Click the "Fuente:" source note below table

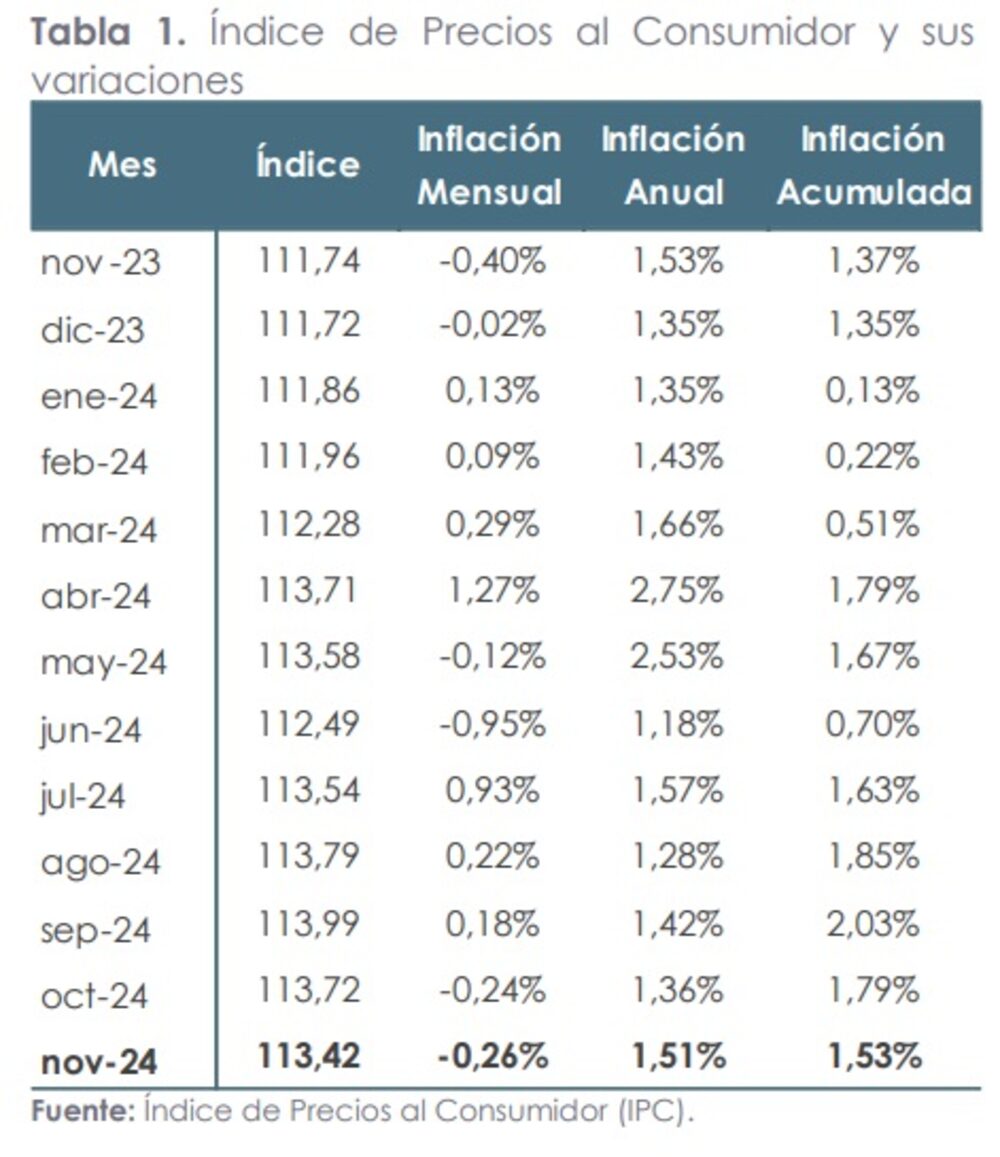(x=82, y=1112)
